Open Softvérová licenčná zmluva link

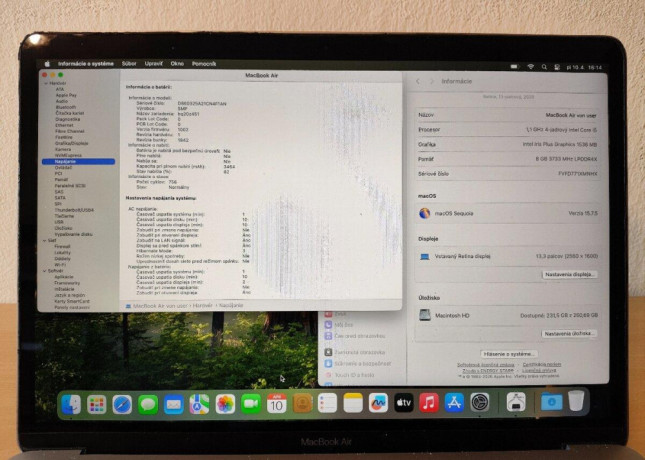coord(485,365)
